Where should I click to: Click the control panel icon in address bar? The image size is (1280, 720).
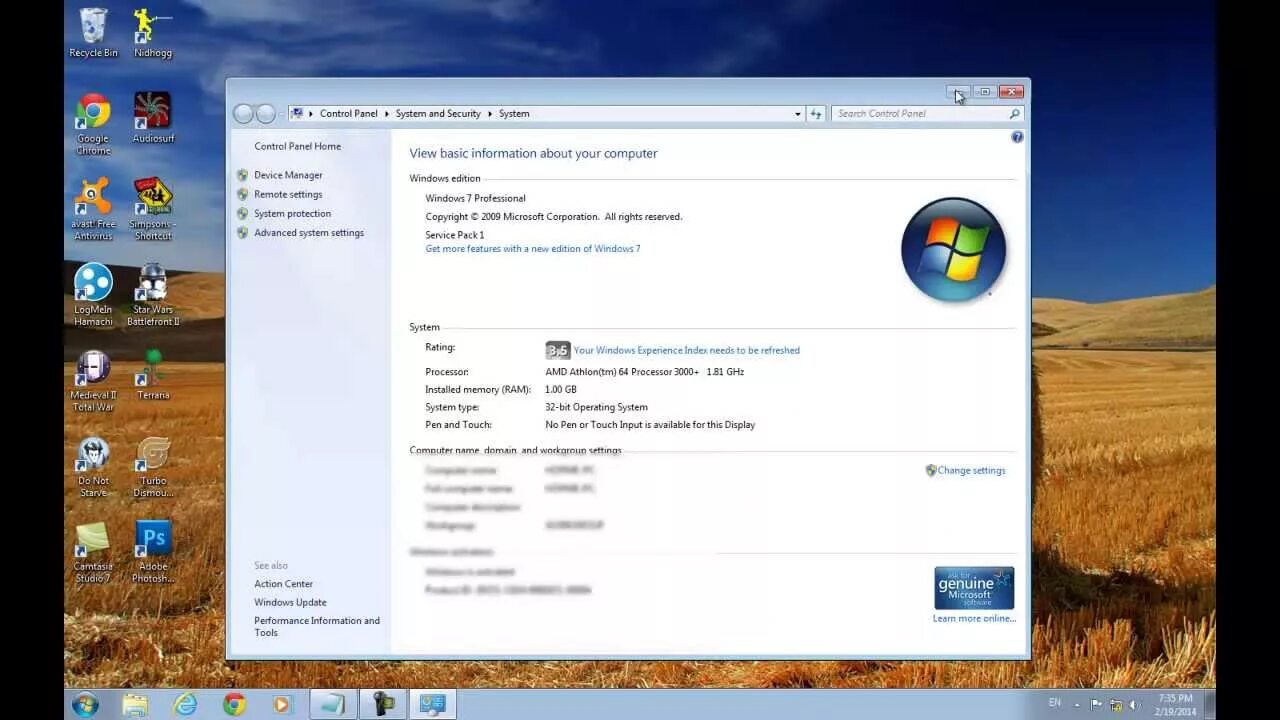pyautogui.click(x=297, y=114)
